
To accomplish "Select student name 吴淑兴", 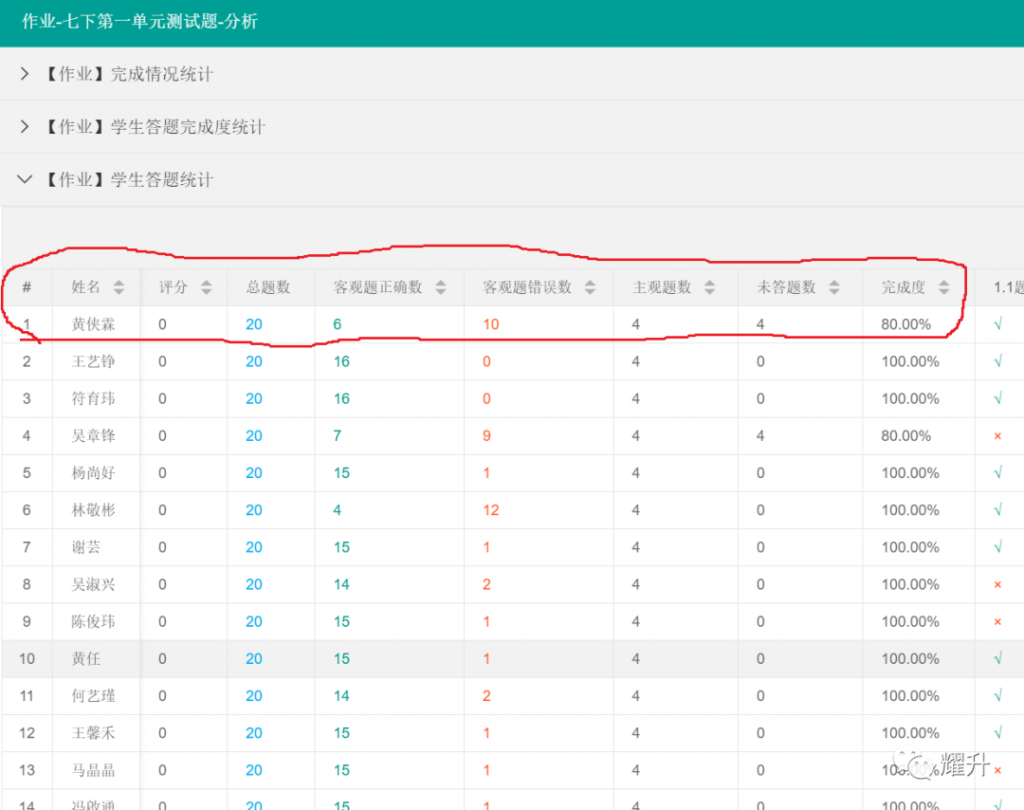I will click(x=93, y=585).
